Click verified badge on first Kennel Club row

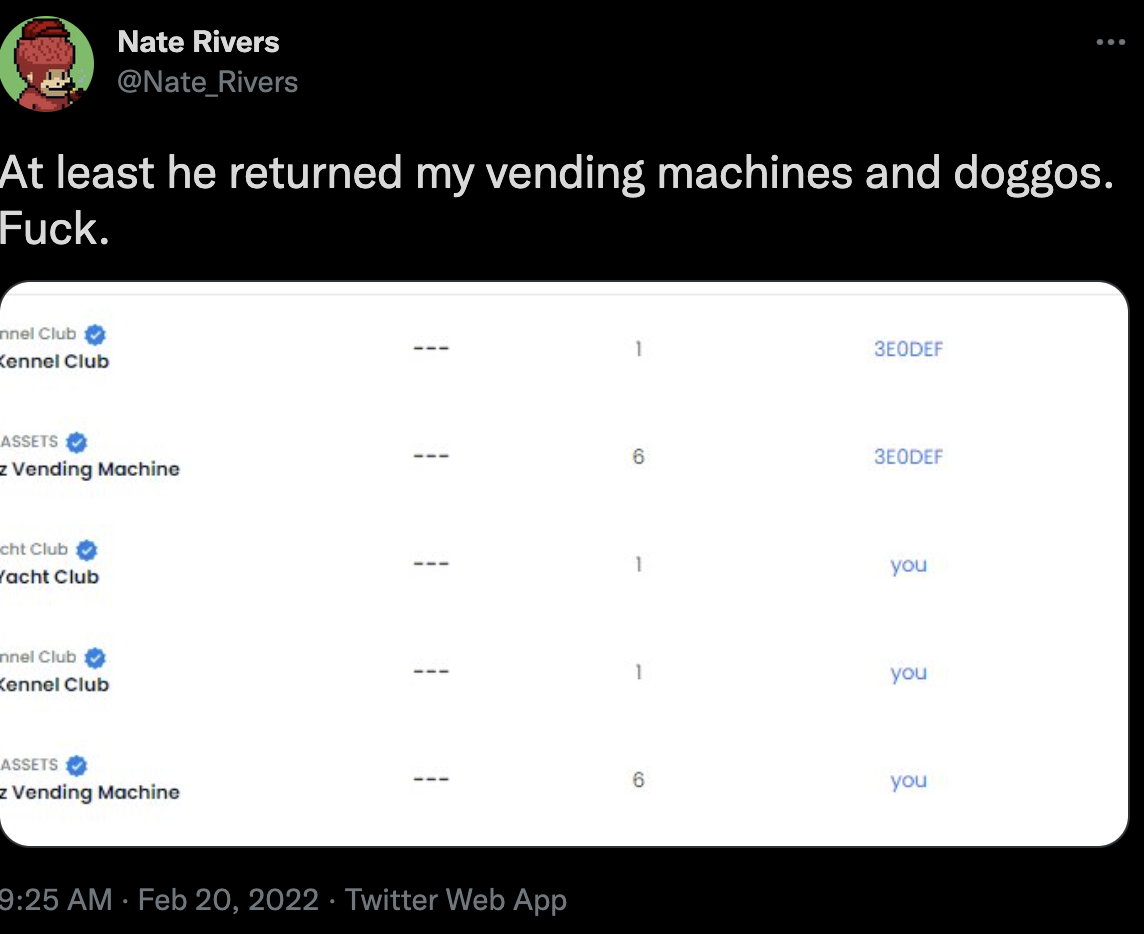[95, 334]
